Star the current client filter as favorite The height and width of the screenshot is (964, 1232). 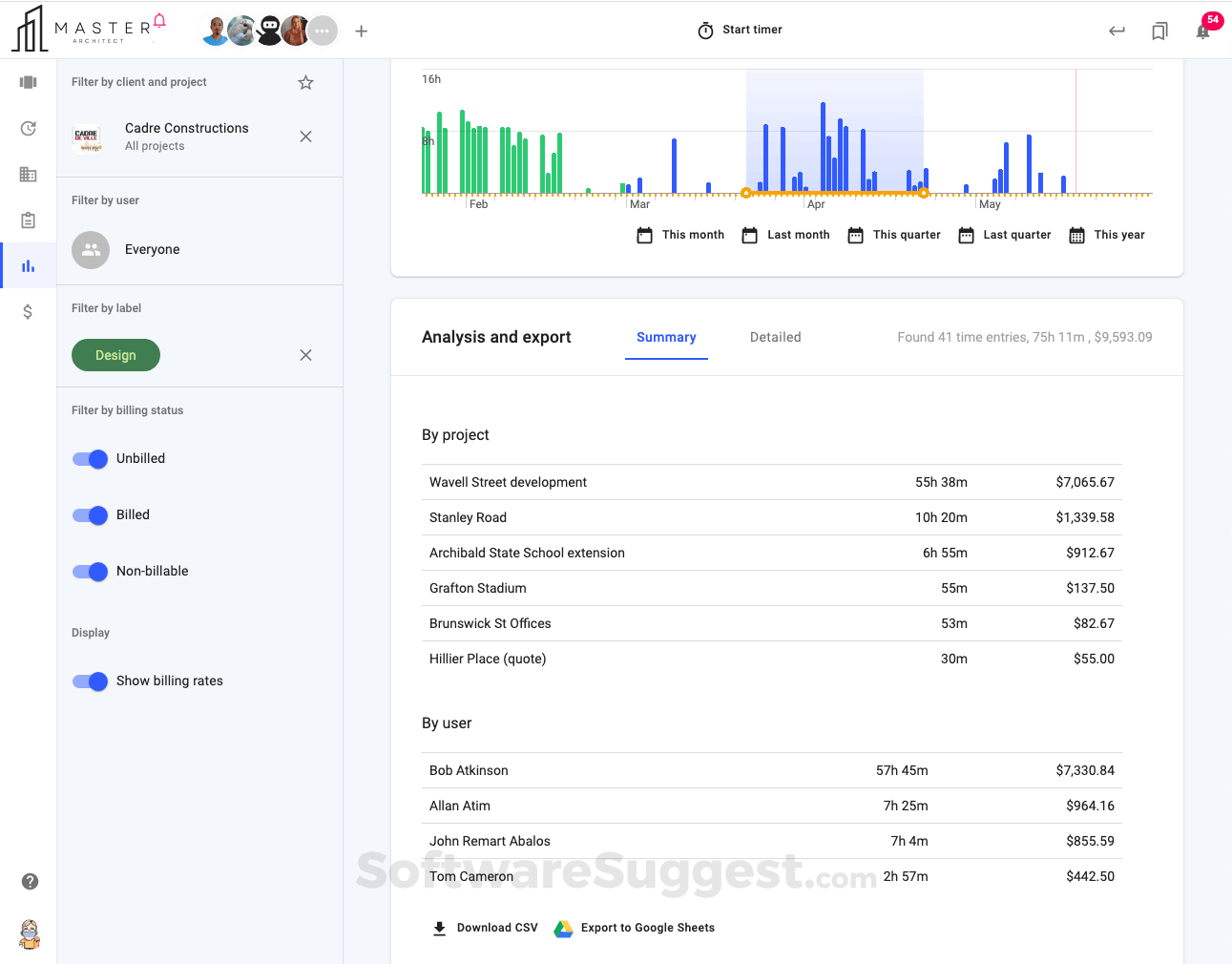pyautogui.click(x=305, y=83)
